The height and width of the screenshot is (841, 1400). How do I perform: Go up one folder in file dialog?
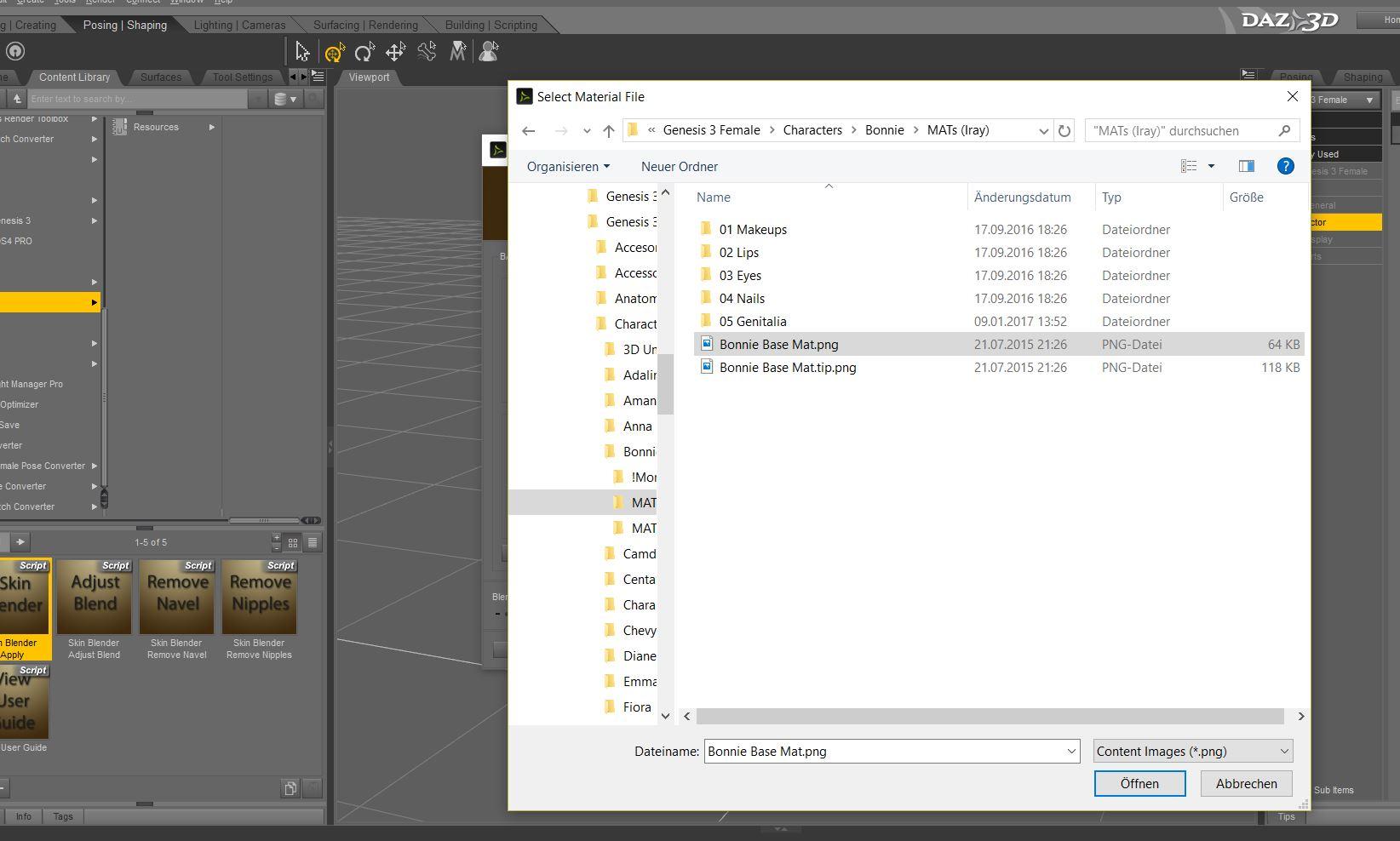click(x=608, y=130)
